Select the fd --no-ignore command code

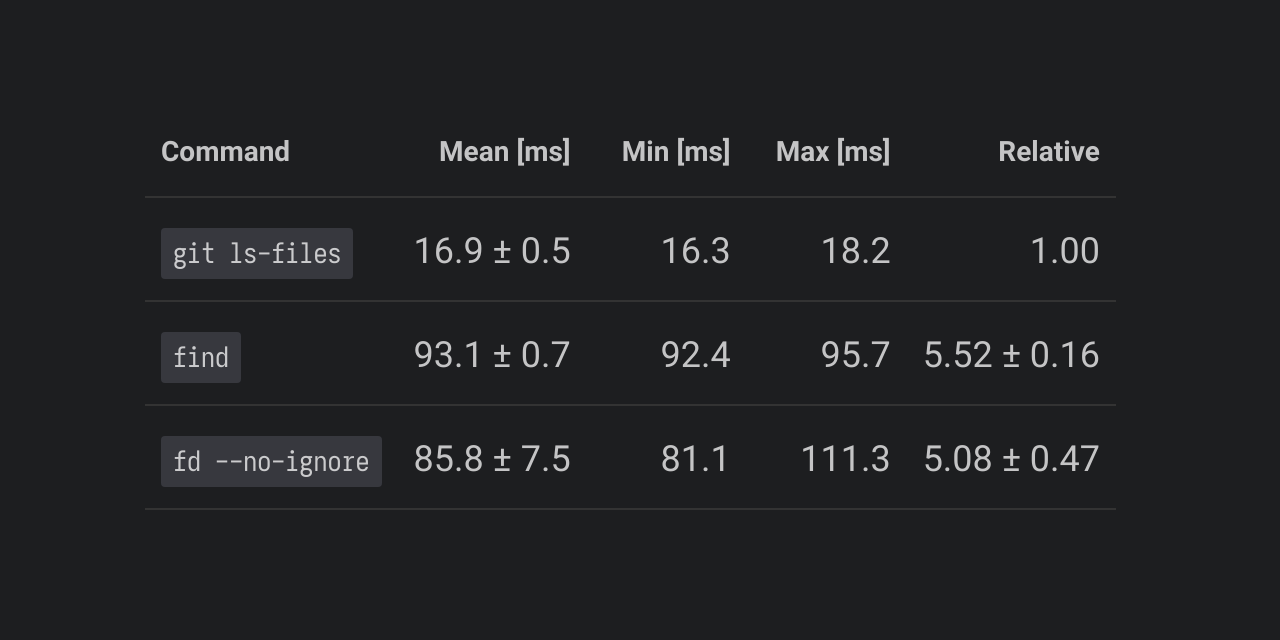(271, 461)
